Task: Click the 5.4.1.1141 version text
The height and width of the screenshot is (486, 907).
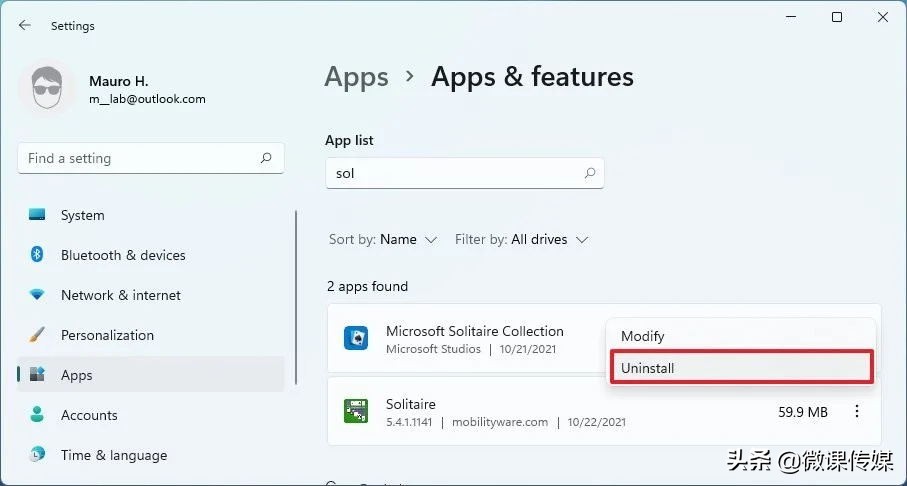Action: (409, 422)
